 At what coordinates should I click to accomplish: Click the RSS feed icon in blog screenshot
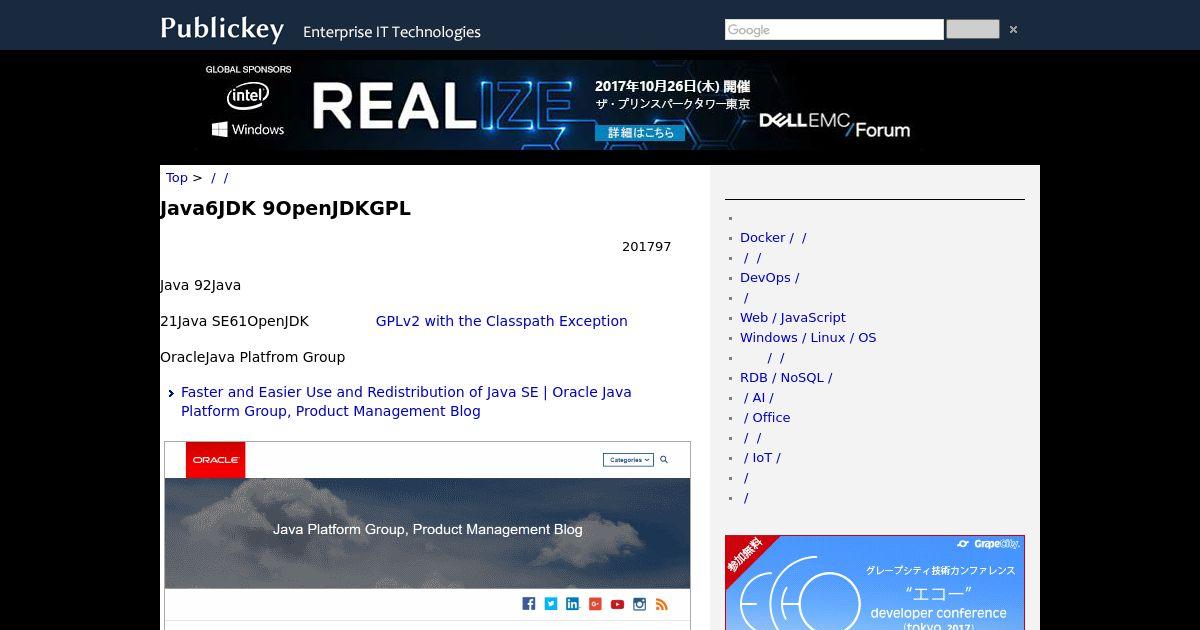pyautogui.click(x=661, y=604)
